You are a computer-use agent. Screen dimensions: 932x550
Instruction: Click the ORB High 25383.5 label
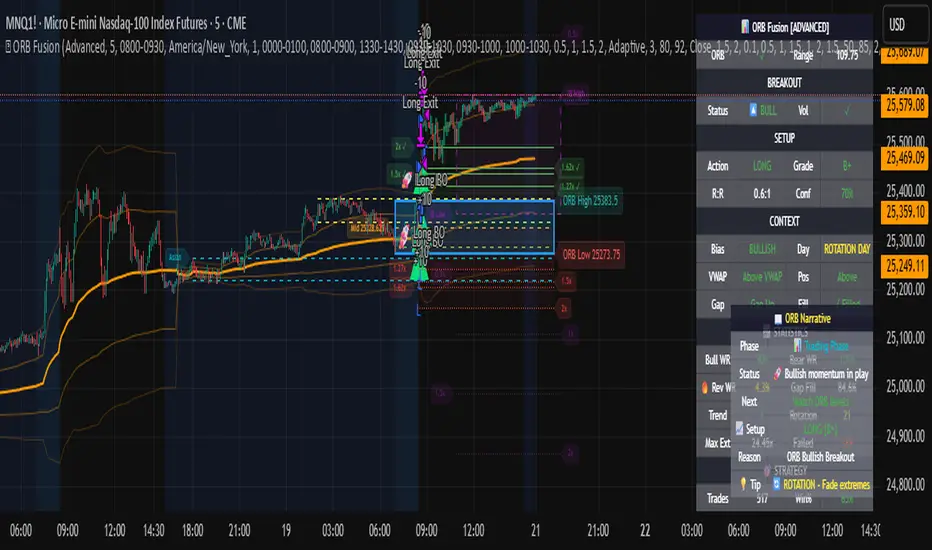[590, 201]
